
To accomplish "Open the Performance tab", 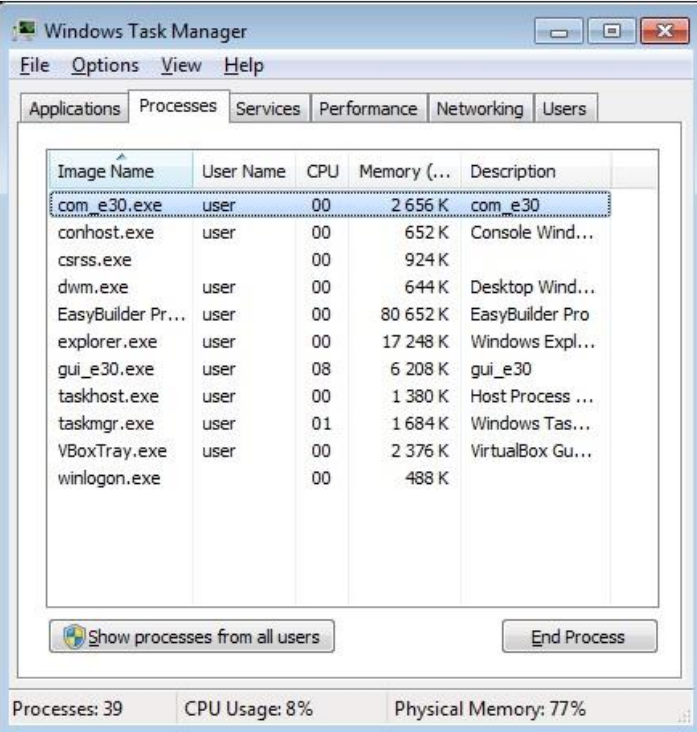I will [368, 109].
